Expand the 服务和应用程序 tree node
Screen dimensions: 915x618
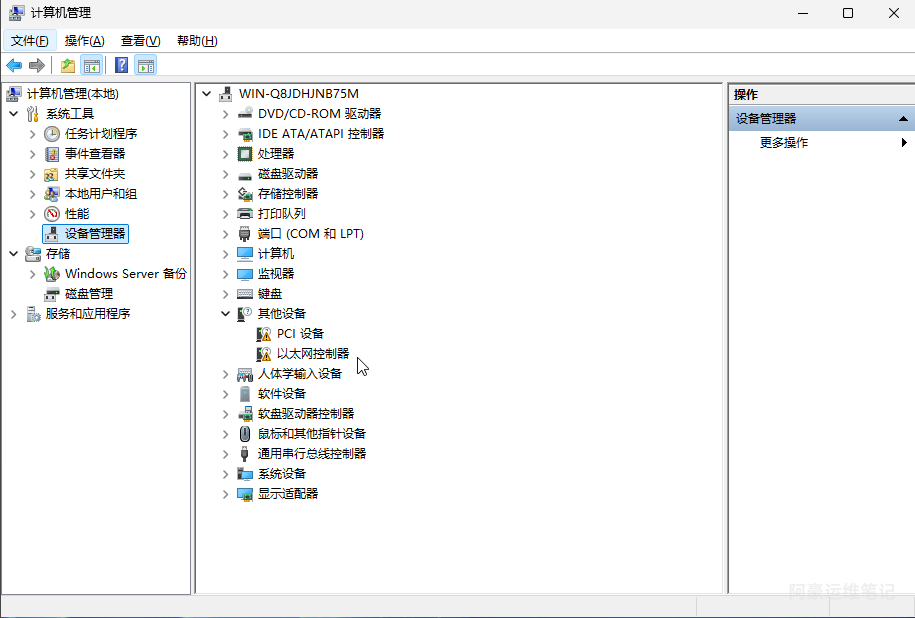click(13, 314)
